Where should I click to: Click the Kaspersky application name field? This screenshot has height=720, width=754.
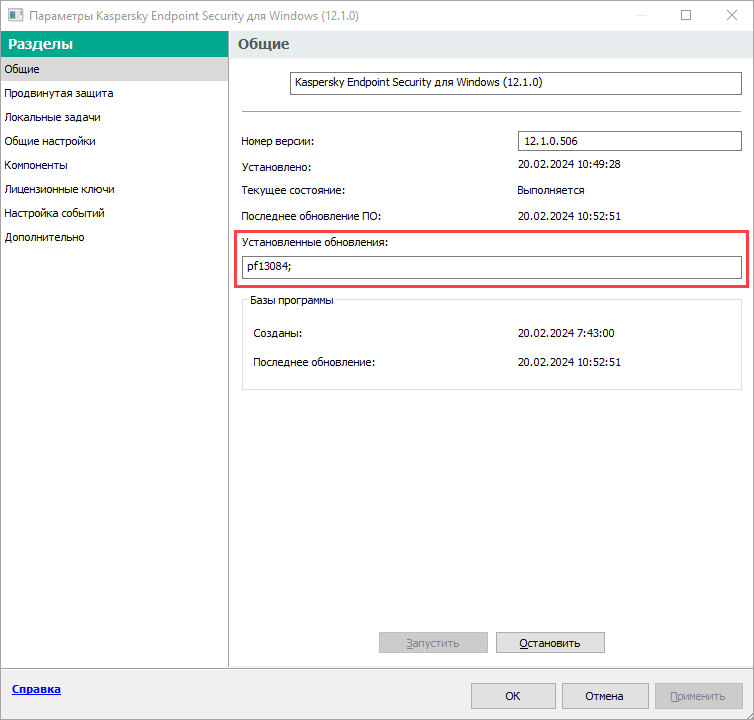point(515,83)
